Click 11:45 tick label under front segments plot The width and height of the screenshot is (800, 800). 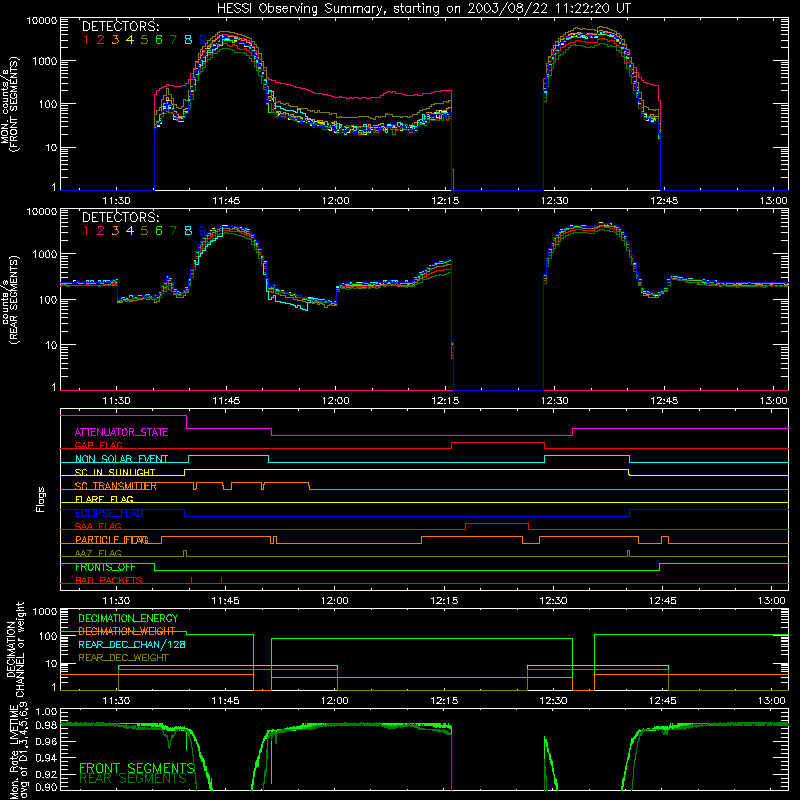click(x=226, y=201)
